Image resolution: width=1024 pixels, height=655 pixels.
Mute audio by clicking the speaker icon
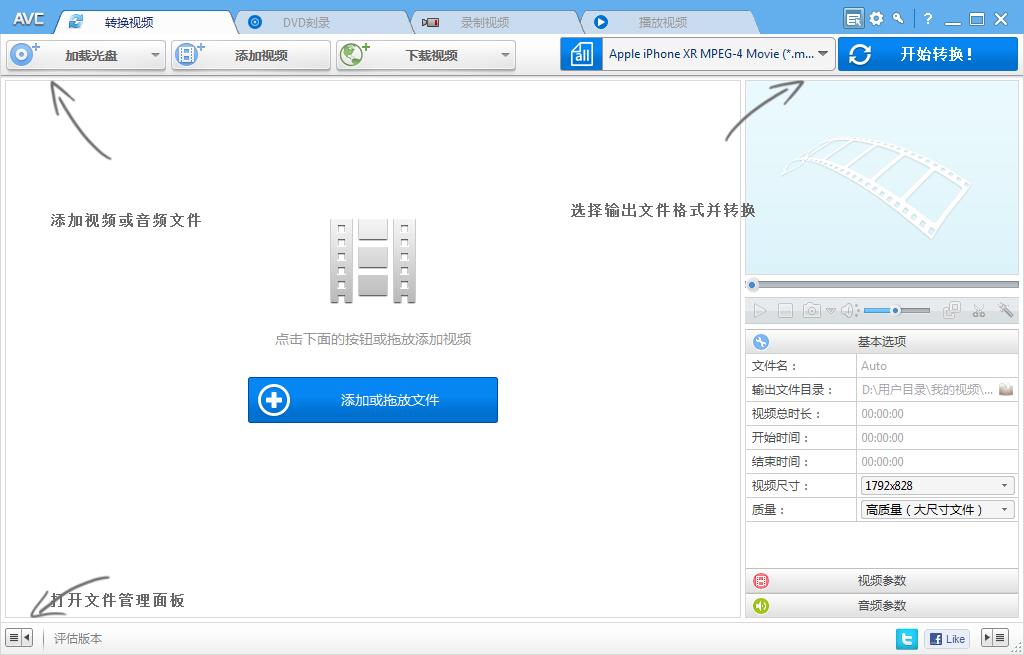point(848,310)
